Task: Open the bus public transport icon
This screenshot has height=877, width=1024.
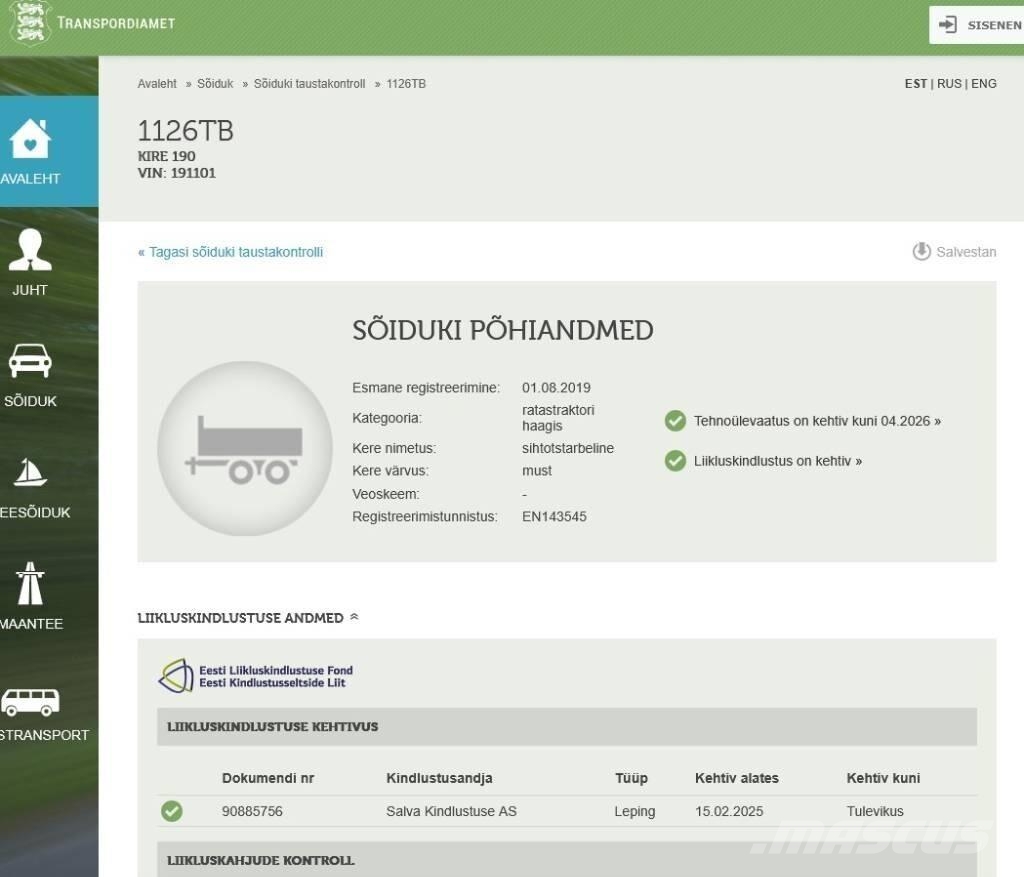Action: coord(30,702)
